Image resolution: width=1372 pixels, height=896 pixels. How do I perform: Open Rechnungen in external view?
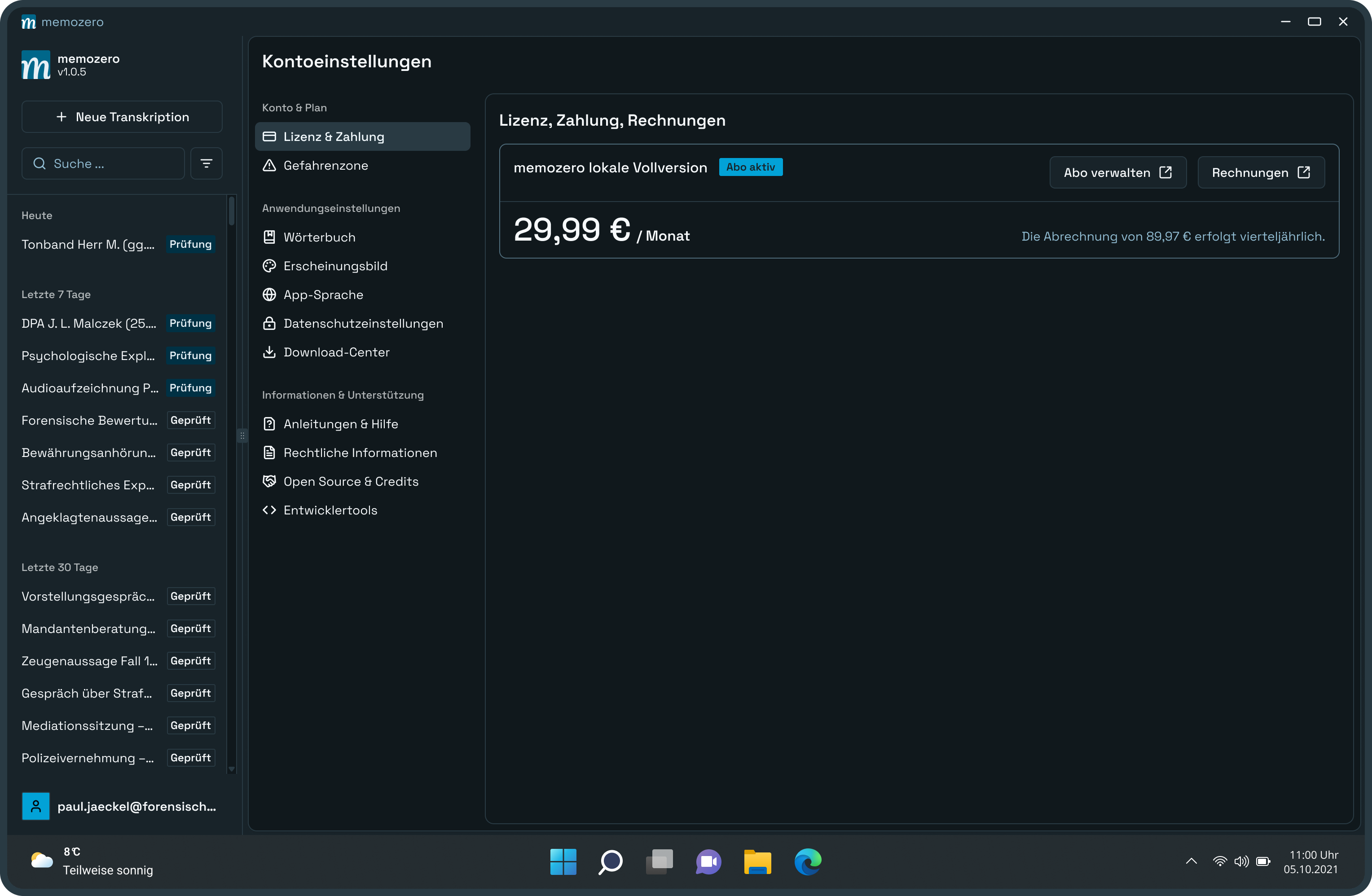point(1261,172)
